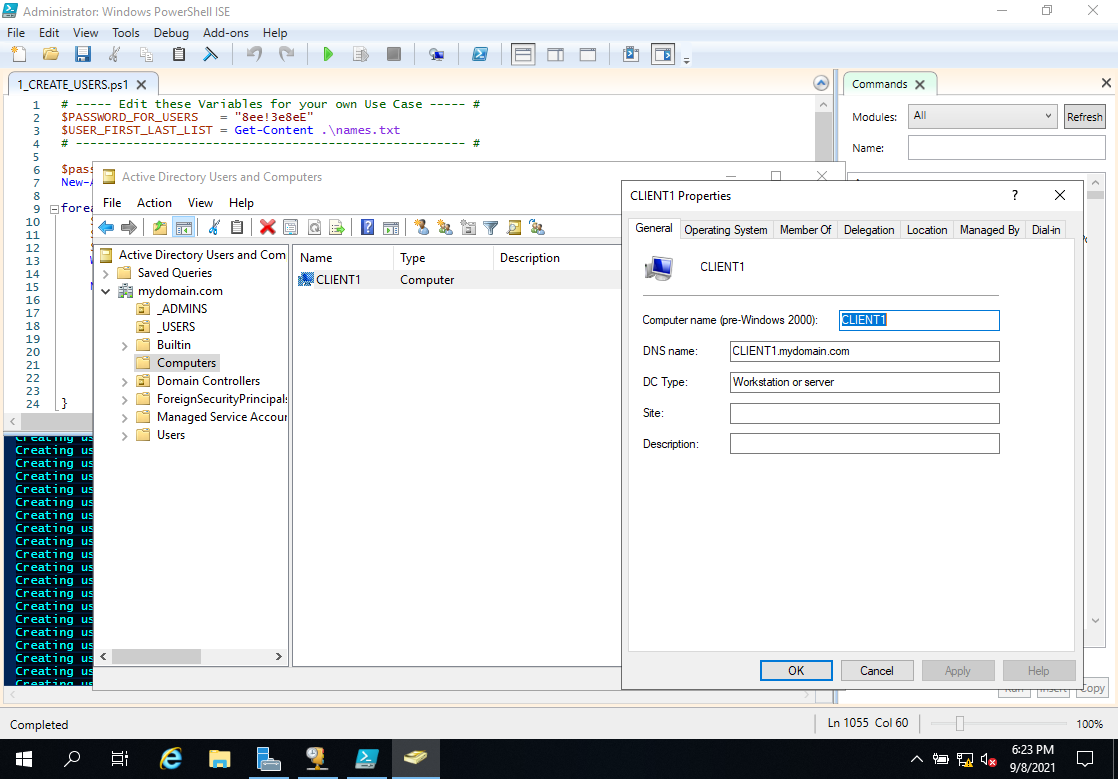Collapse the foreach block on line 9
The image size is (1118, 779).
point(53,209)
